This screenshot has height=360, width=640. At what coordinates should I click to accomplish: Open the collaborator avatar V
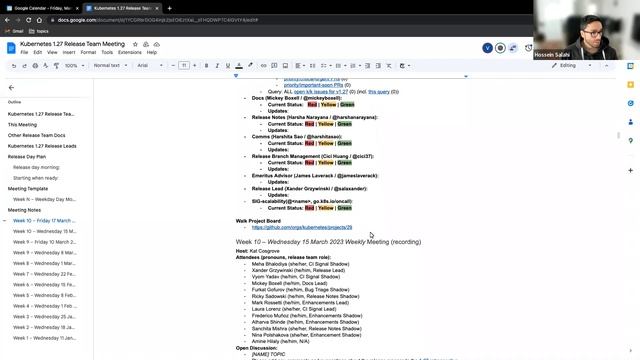(x=487, y=48)
